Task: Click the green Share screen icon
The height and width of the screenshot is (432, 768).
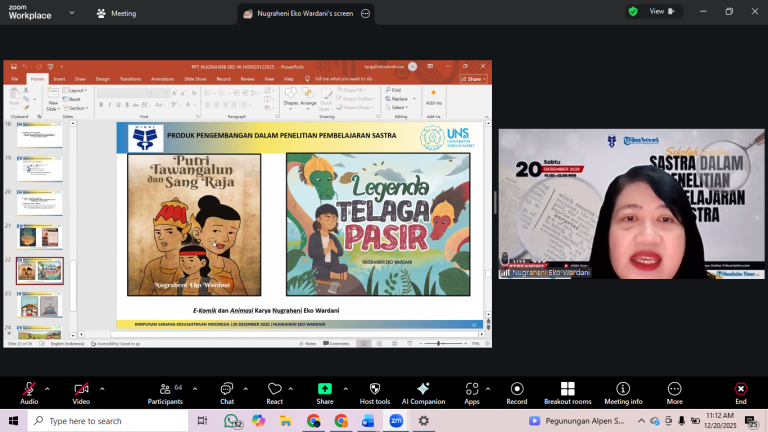Action: 325,389
